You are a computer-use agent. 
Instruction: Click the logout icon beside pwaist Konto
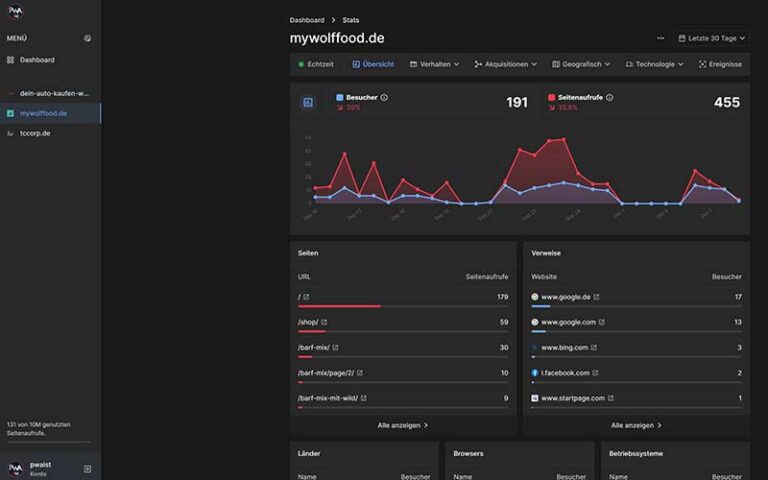point(87,469)
